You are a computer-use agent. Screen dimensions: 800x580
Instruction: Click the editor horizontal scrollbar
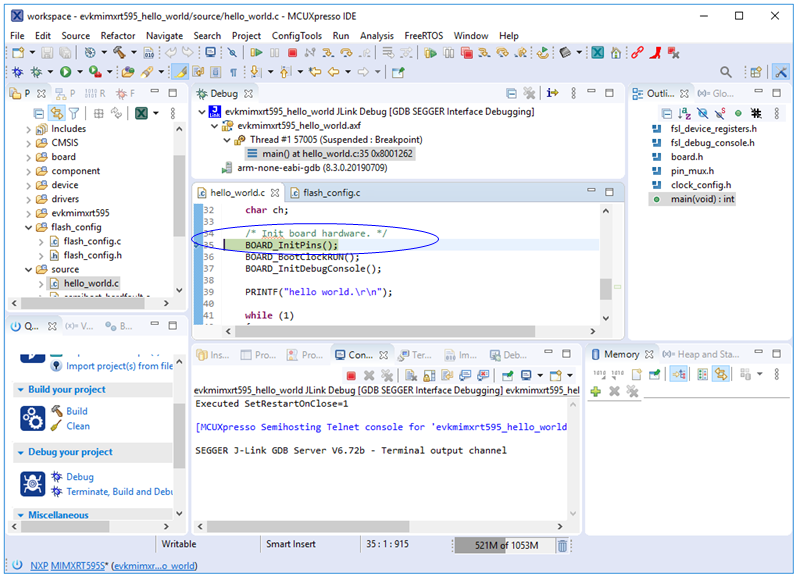click(x=385, y=332)
